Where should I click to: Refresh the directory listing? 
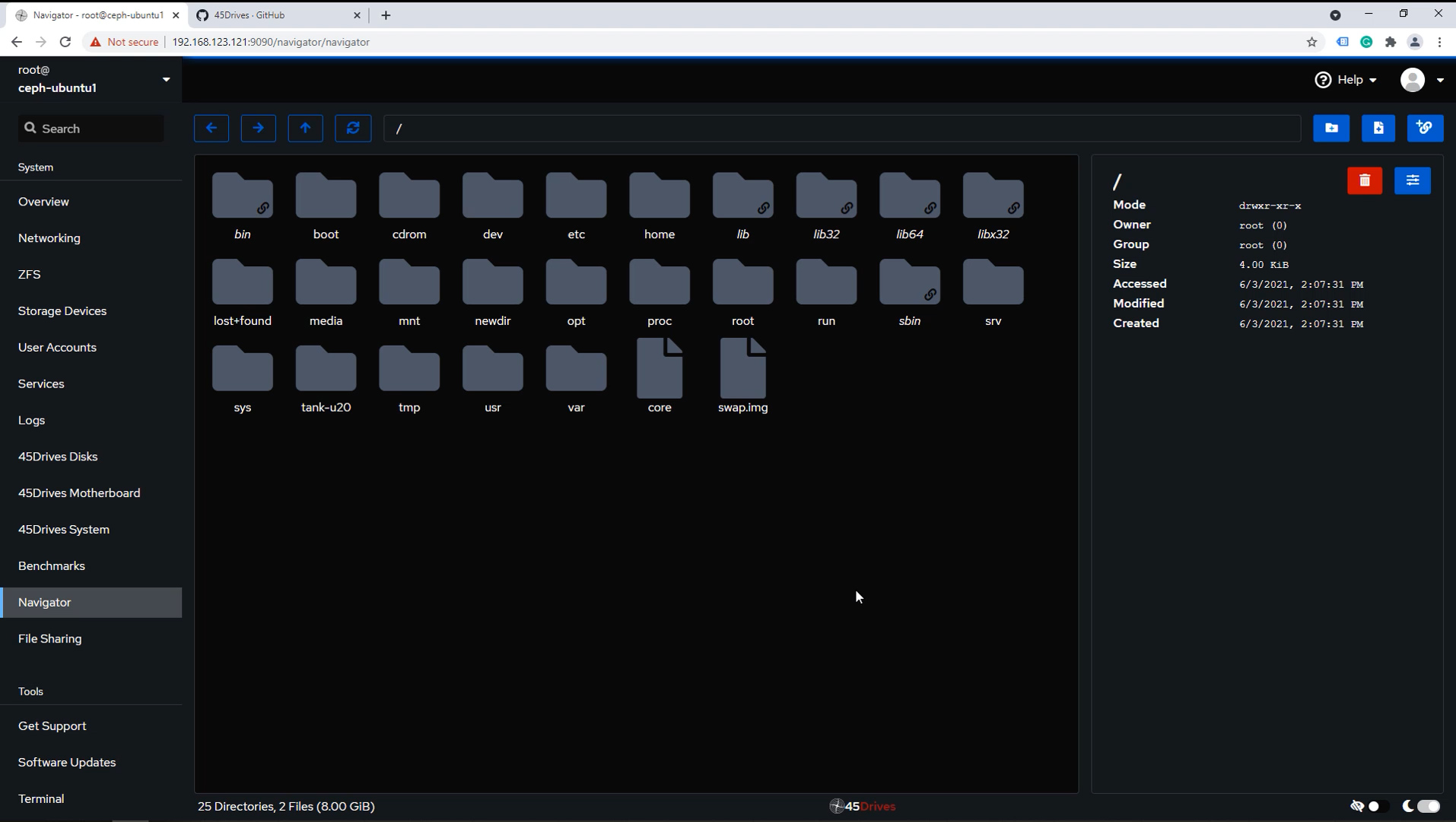click(353, 128)
